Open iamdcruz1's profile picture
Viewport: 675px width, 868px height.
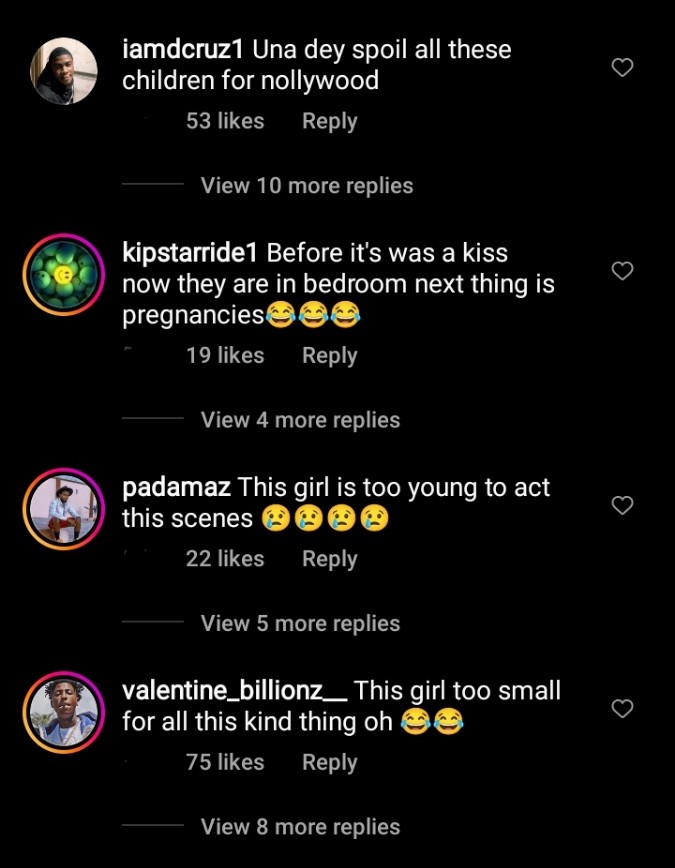[x=65, y=71]
